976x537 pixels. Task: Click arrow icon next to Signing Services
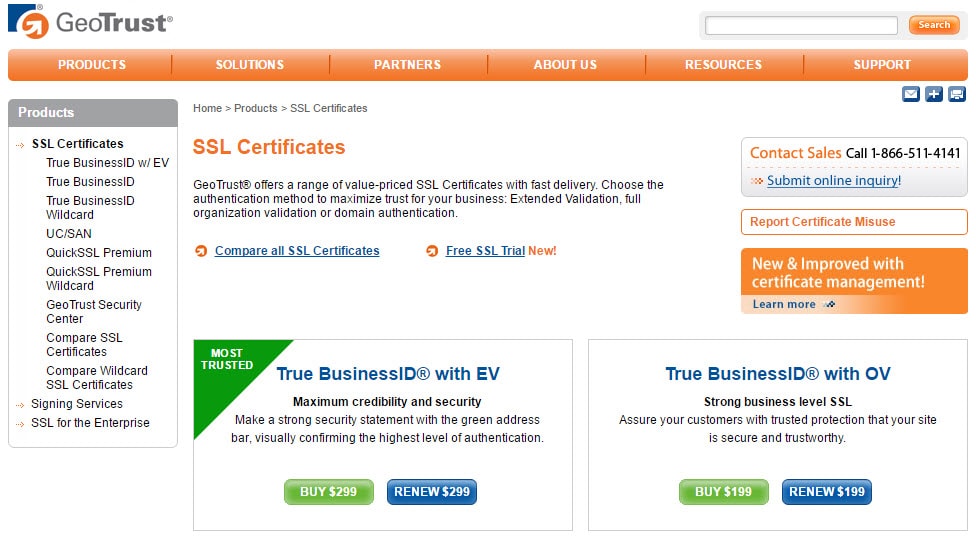point(21,405)
